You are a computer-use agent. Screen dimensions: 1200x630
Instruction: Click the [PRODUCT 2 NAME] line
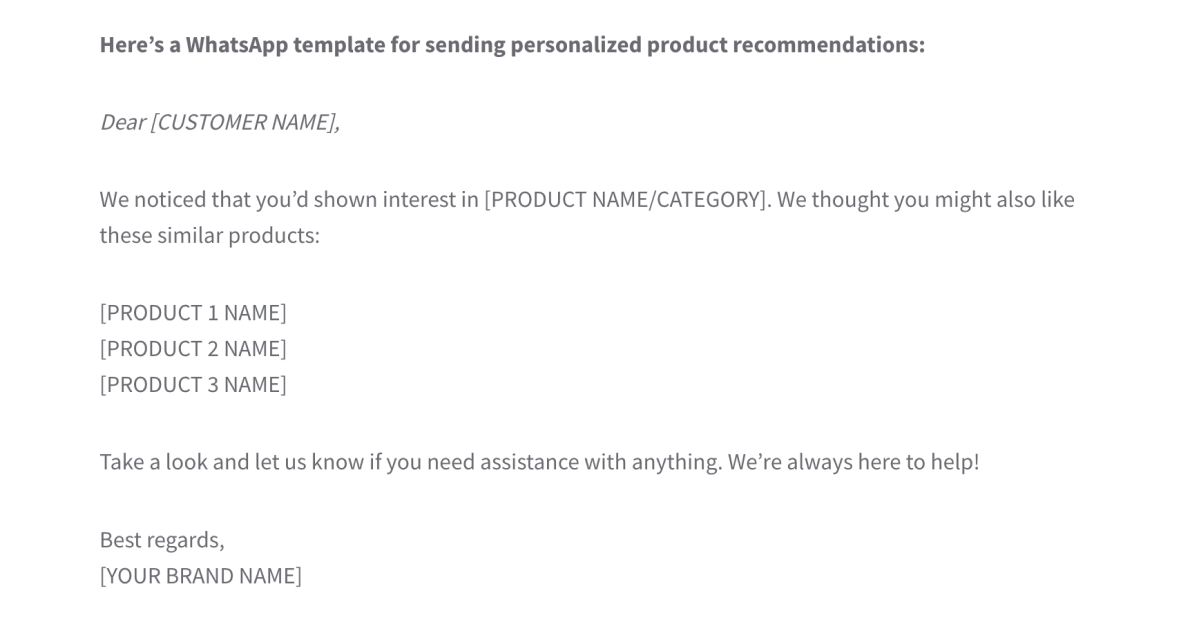193,349
